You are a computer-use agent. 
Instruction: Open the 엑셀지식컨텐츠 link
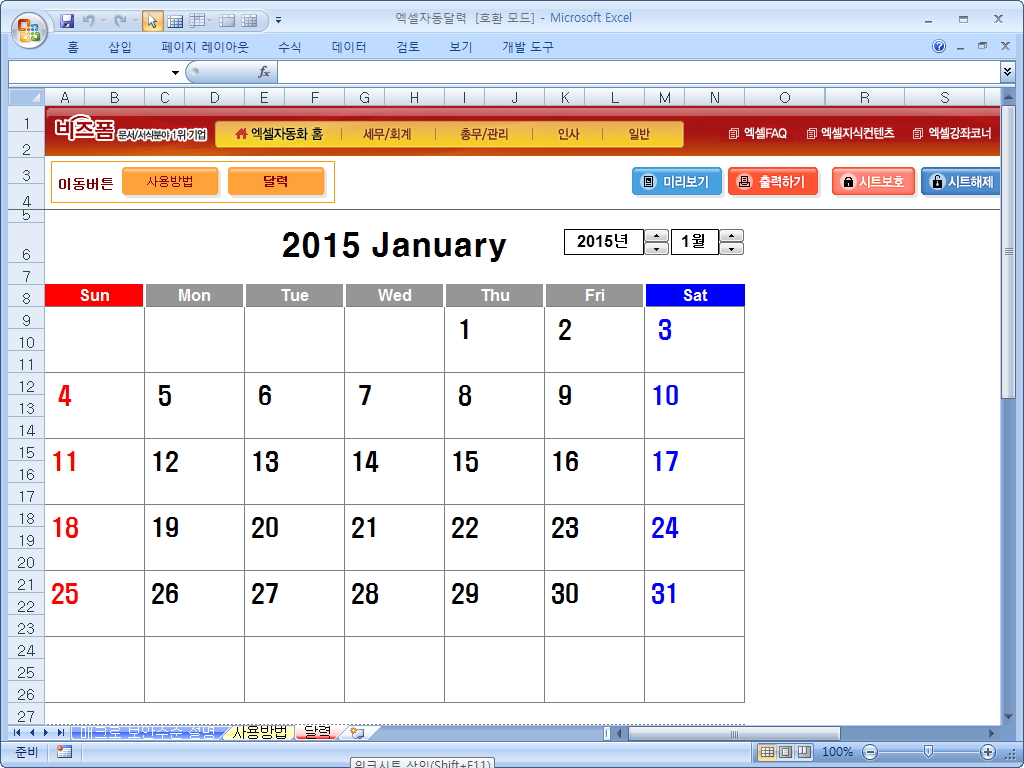pos(850,133)
